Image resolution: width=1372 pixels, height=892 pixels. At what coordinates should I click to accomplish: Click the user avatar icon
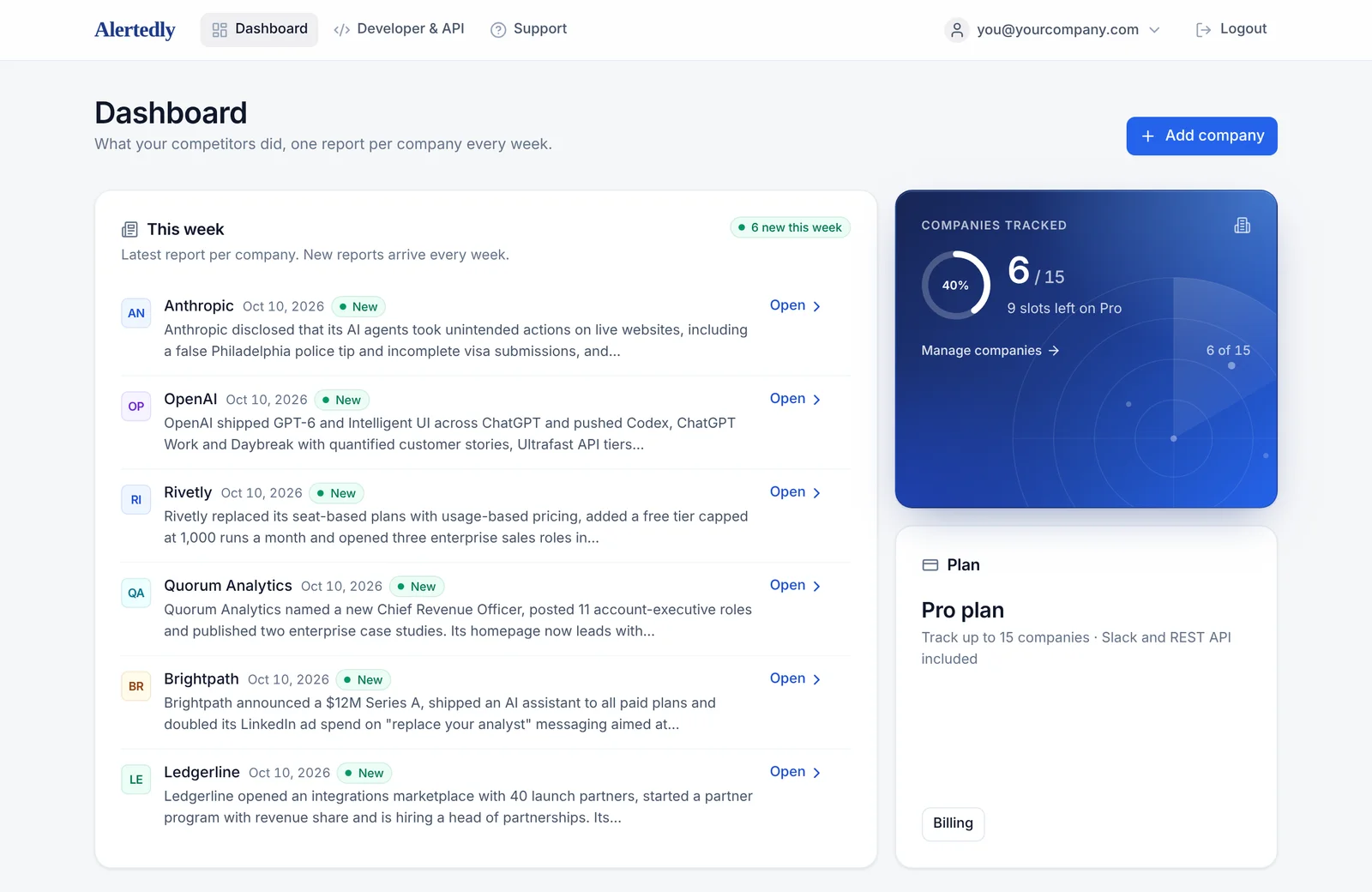(956, 30)
